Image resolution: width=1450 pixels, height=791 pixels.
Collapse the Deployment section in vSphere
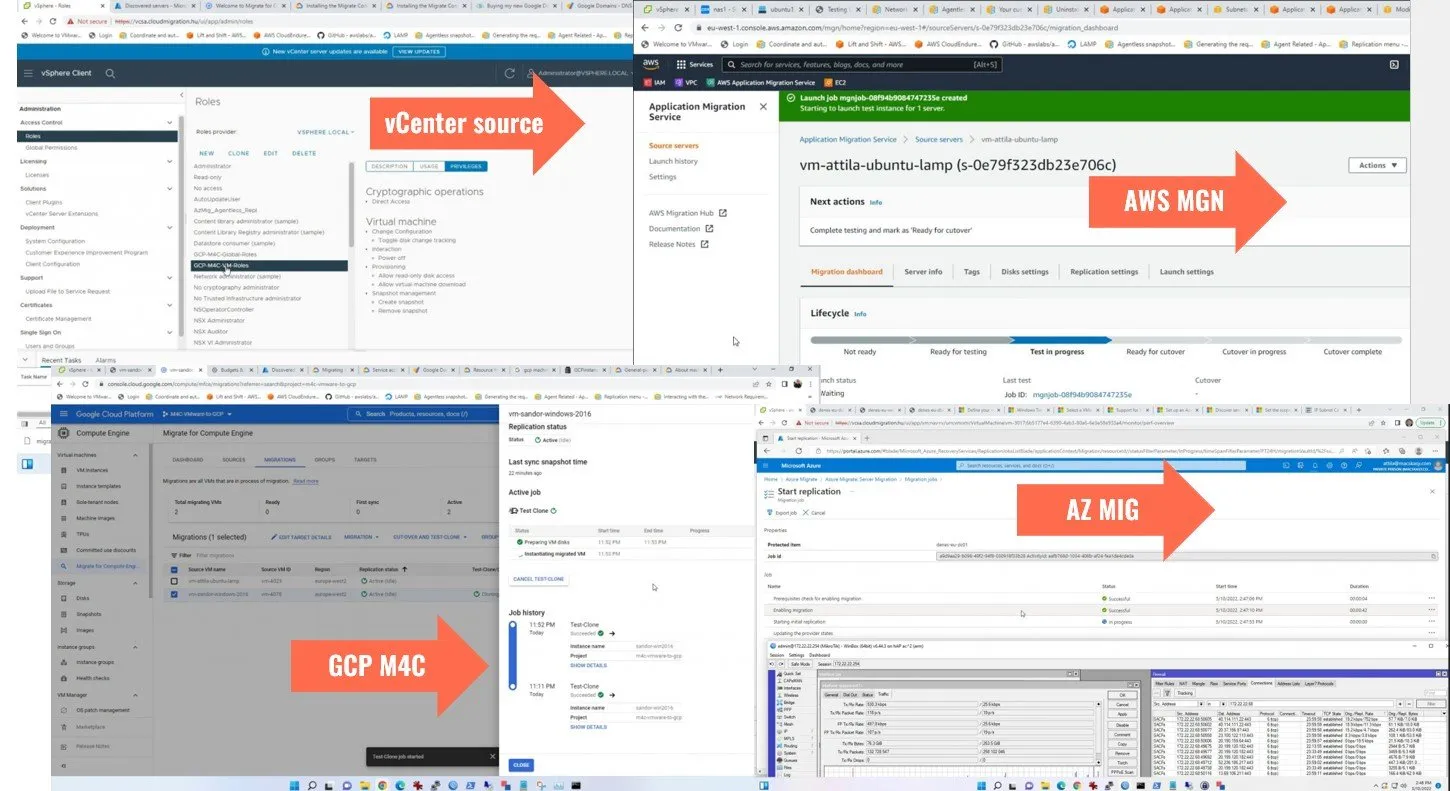[170, 227]
